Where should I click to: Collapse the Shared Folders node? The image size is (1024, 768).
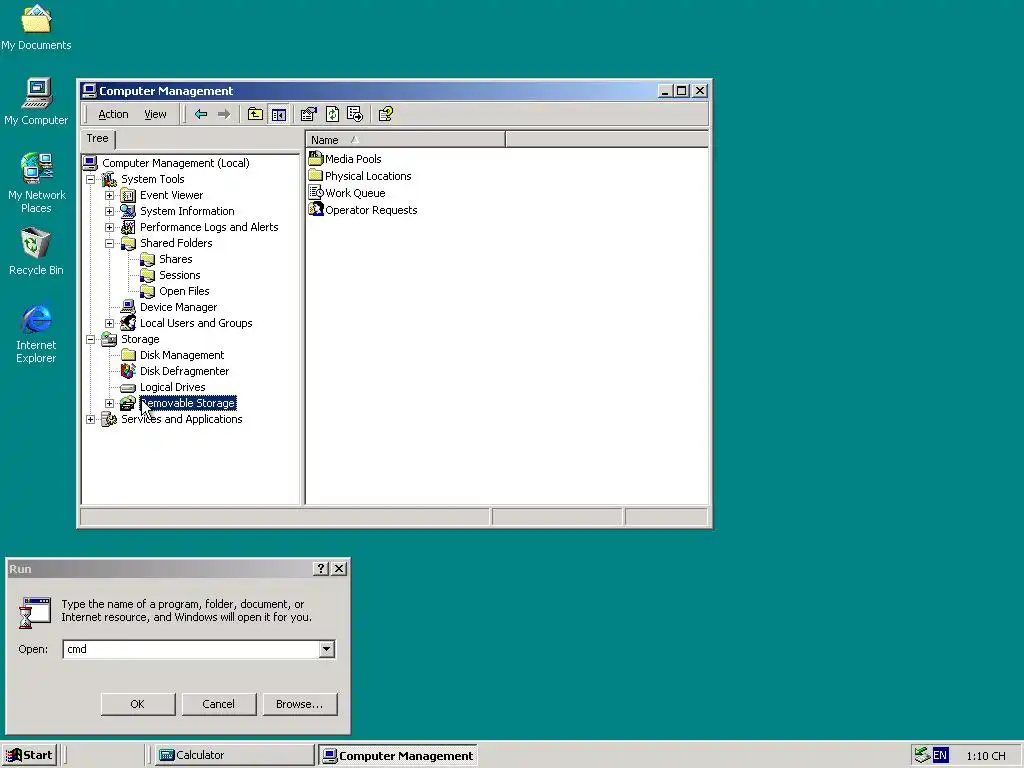110,243
